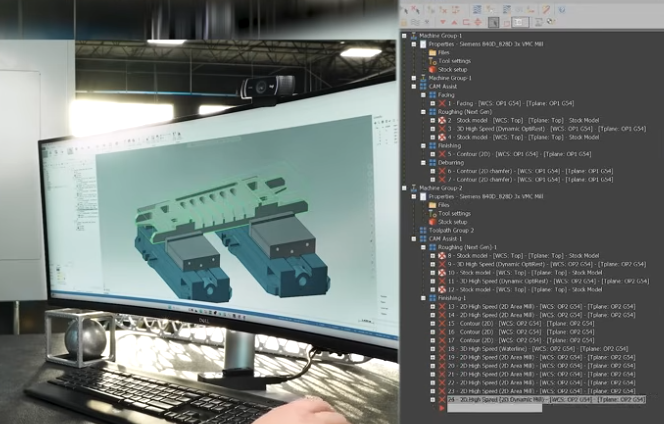Collapse the Finishing-1 group
Screen dimensions: 664x424
point(423,298)
